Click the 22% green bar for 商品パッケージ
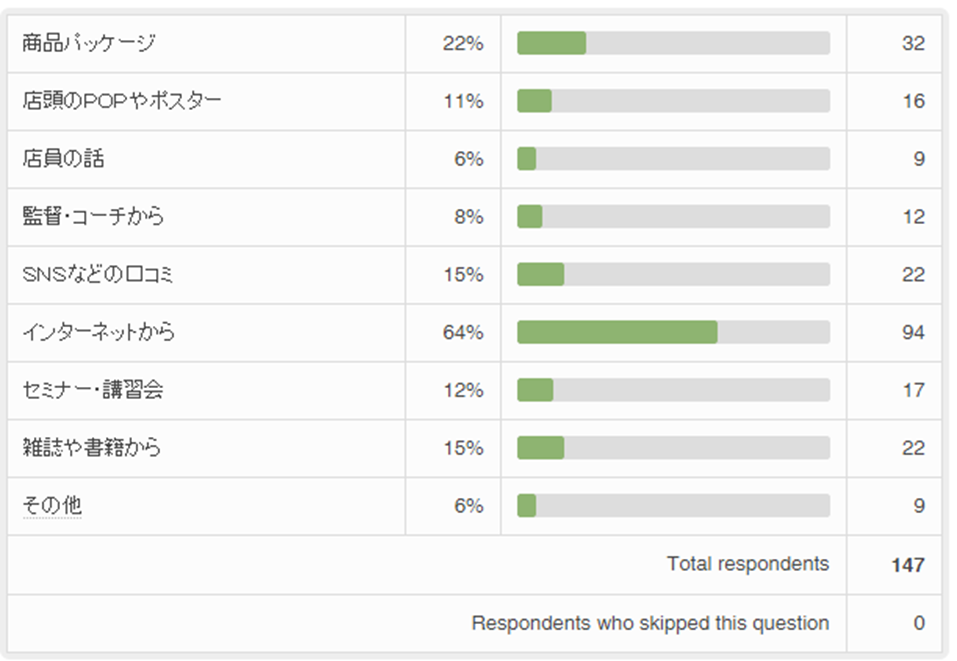Viewport: 957px width, 661px height. tap(551, 43)
